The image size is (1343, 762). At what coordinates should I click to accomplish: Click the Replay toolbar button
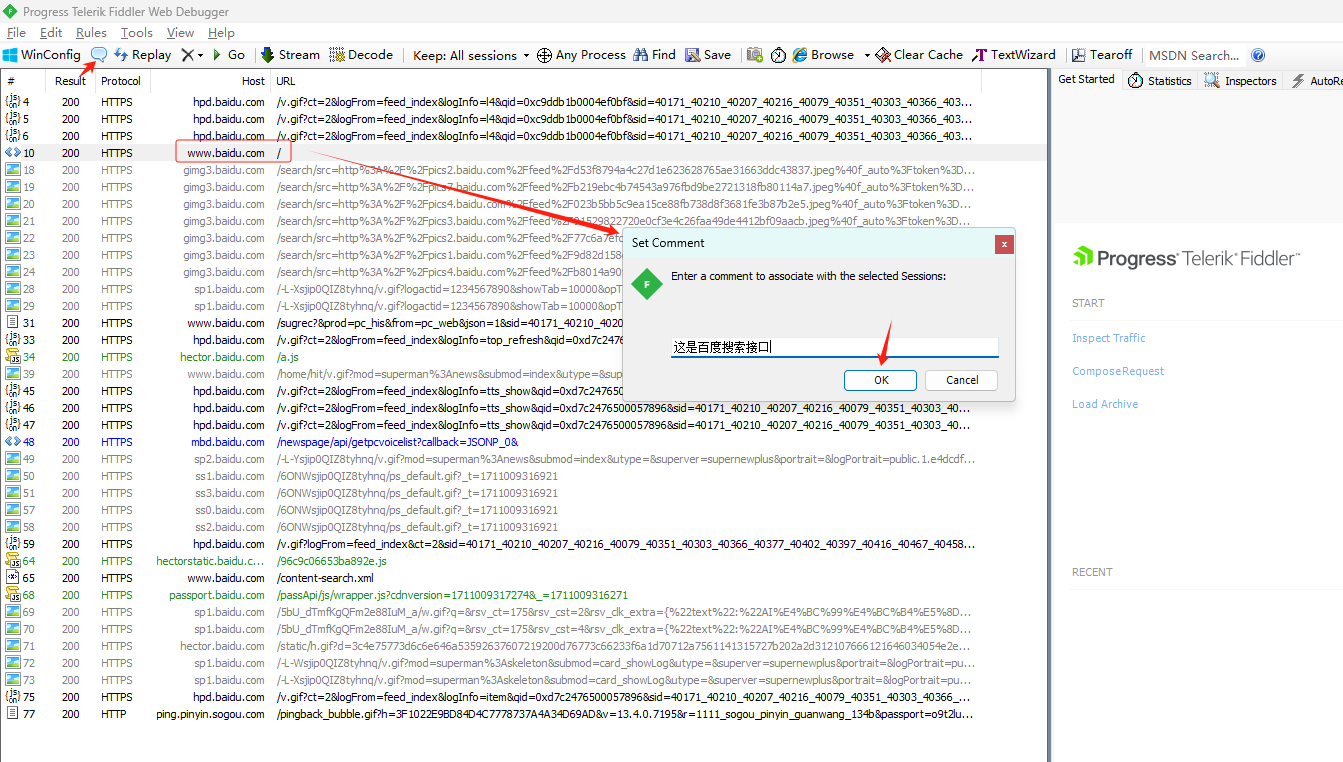(142, 55)
